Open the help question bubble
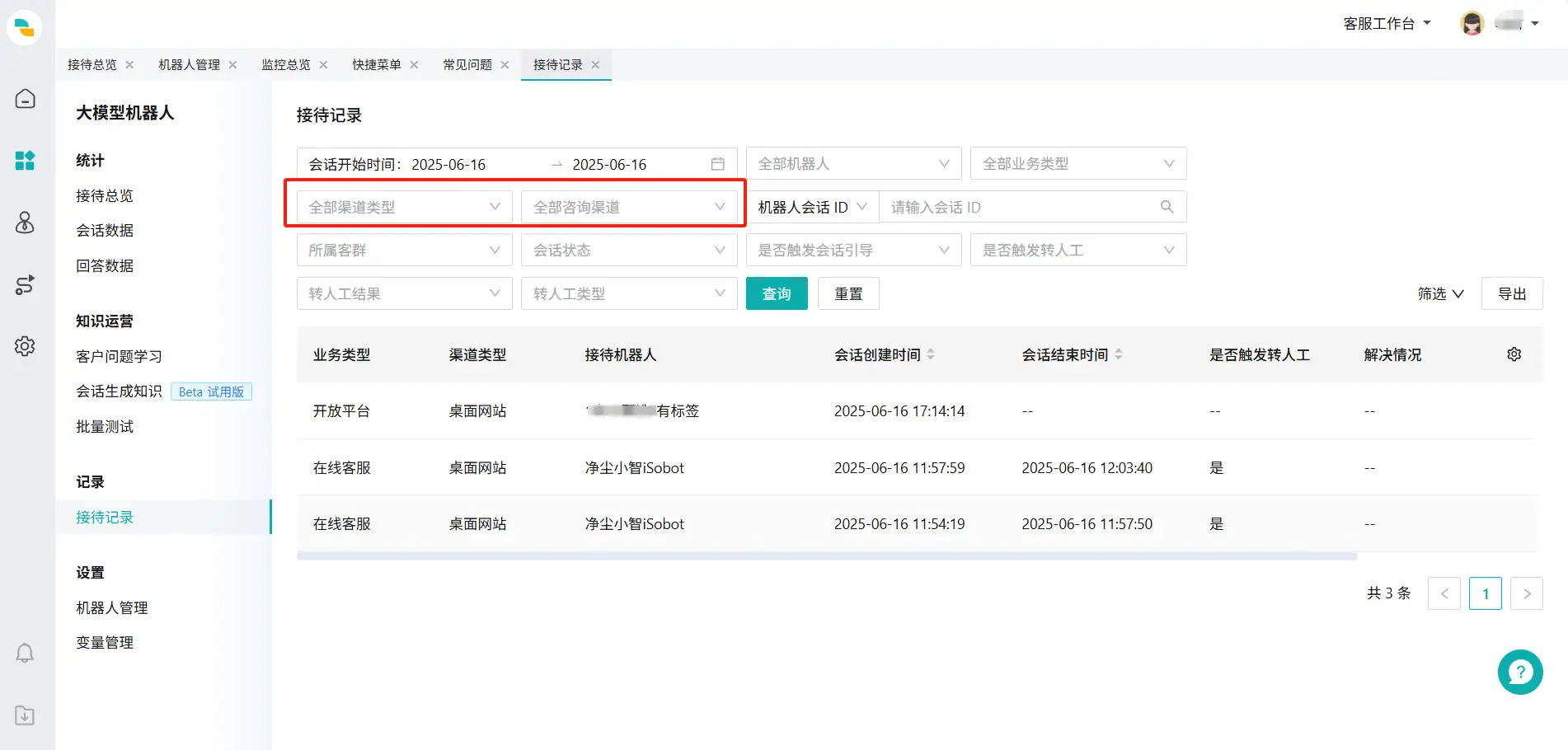 [1520, 673]
